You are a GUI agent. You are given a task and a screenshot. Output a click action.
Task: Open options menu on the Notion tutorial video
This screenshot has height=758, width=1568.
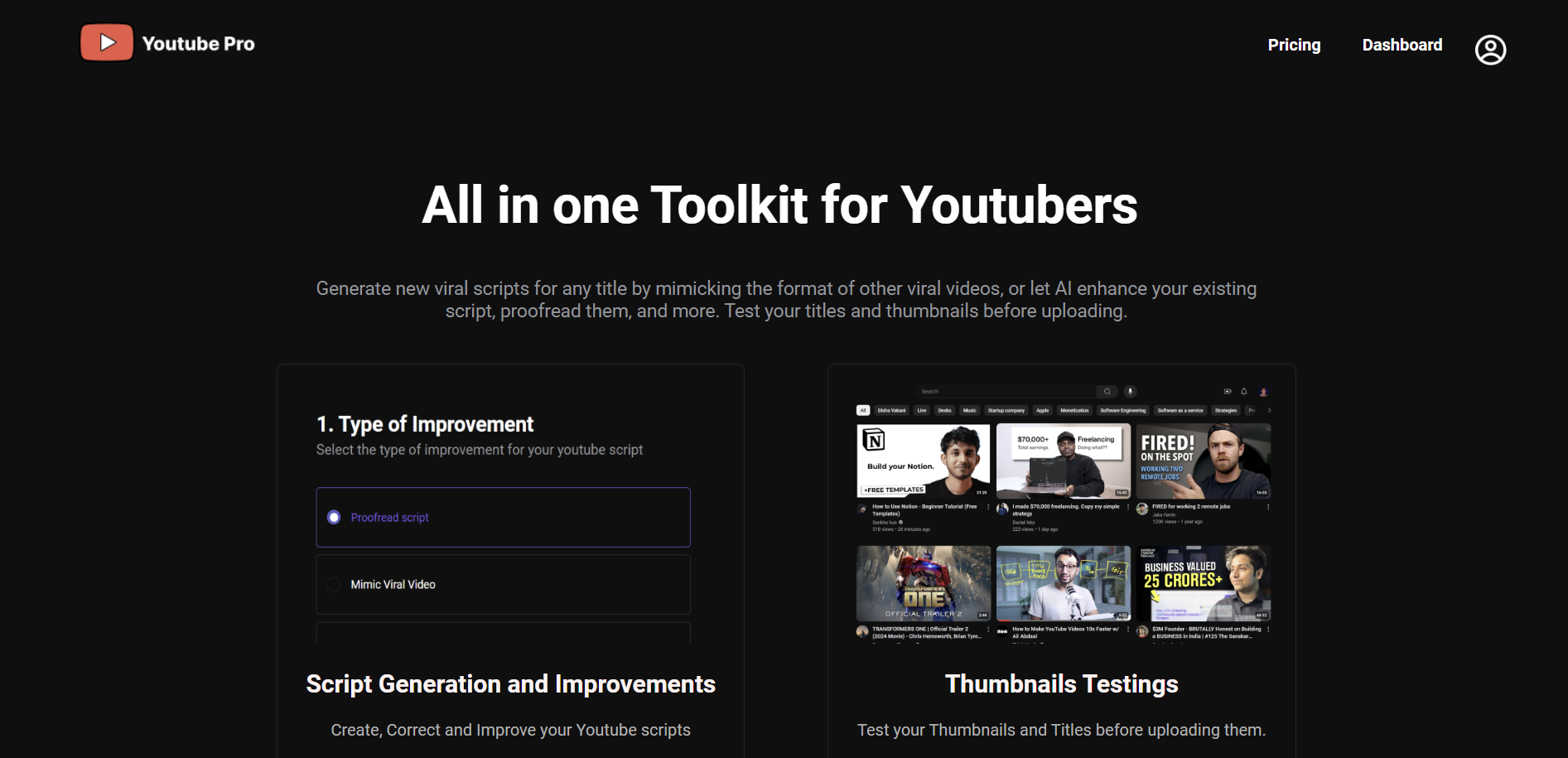[988, 507]
